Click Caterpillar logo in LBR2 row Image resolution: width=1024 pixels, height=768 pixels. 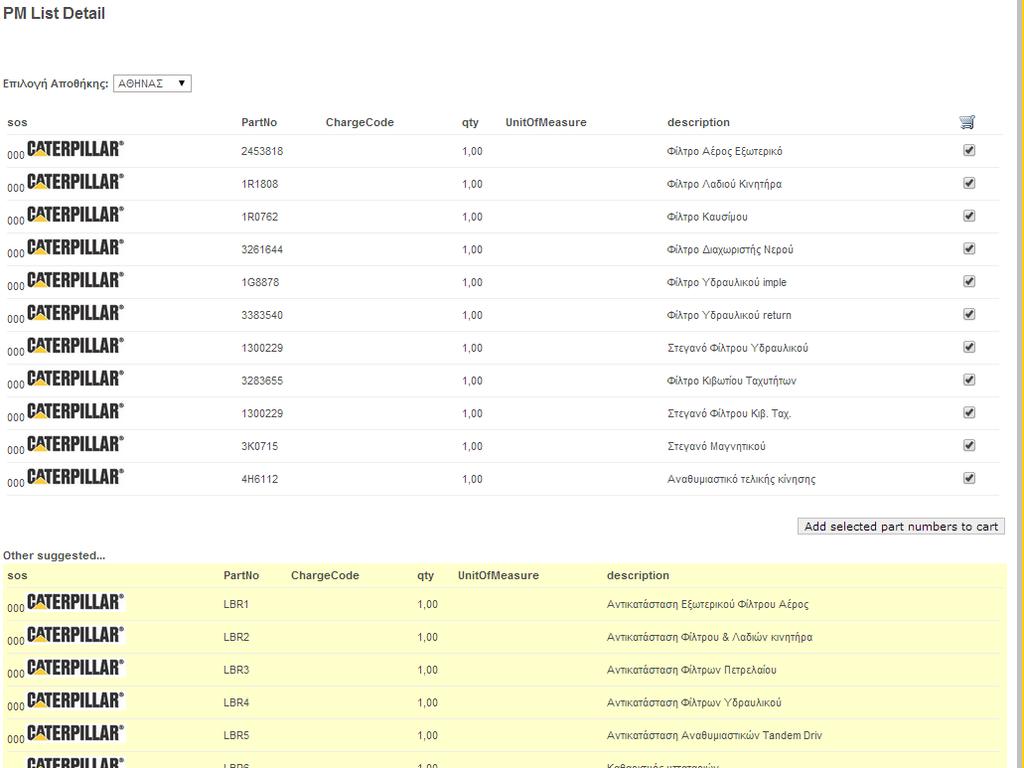point(75,635)
